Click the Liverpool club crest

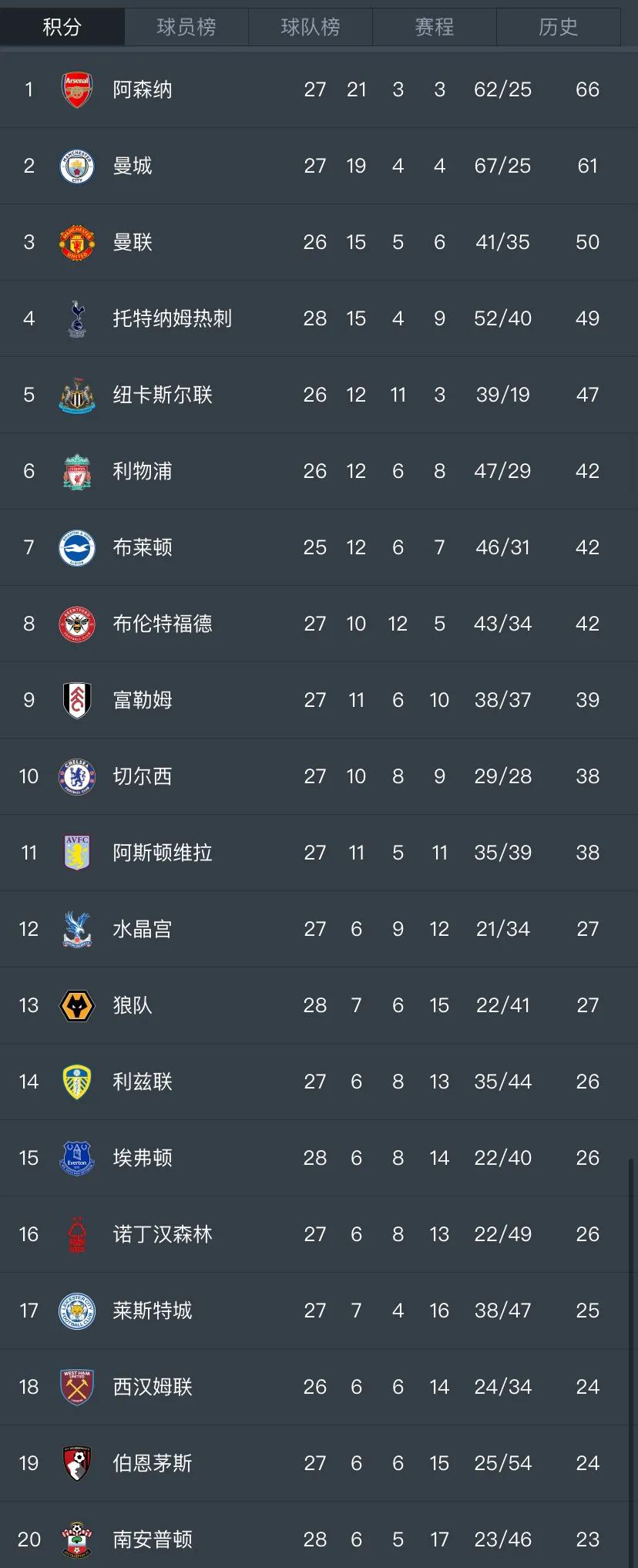[77, 471]
